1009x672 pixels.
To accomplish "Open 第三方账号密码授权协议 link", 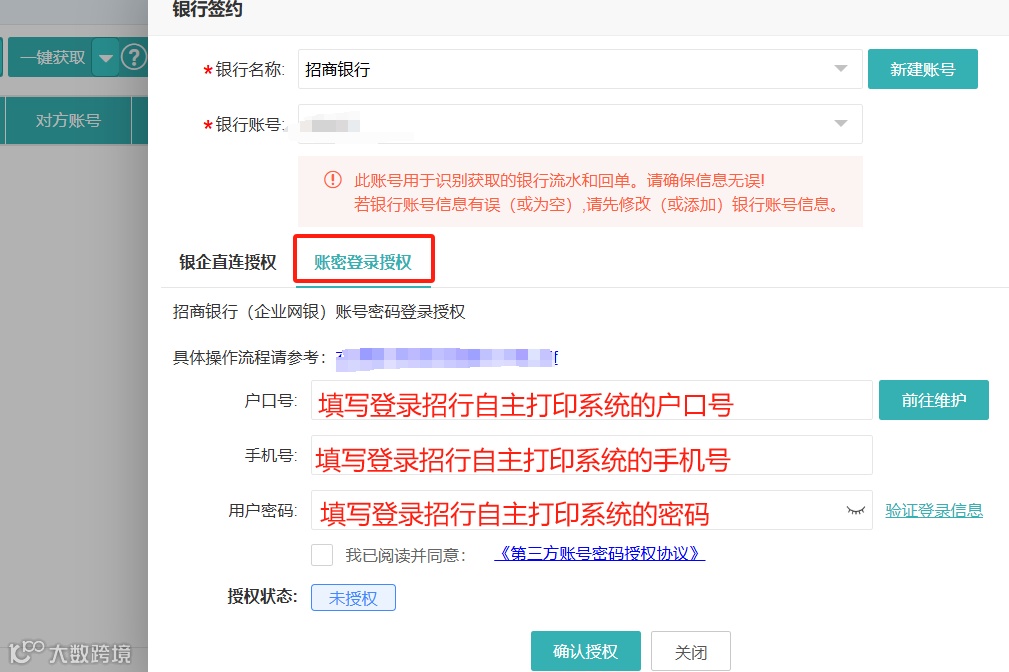I will click(x=600, y=554).
